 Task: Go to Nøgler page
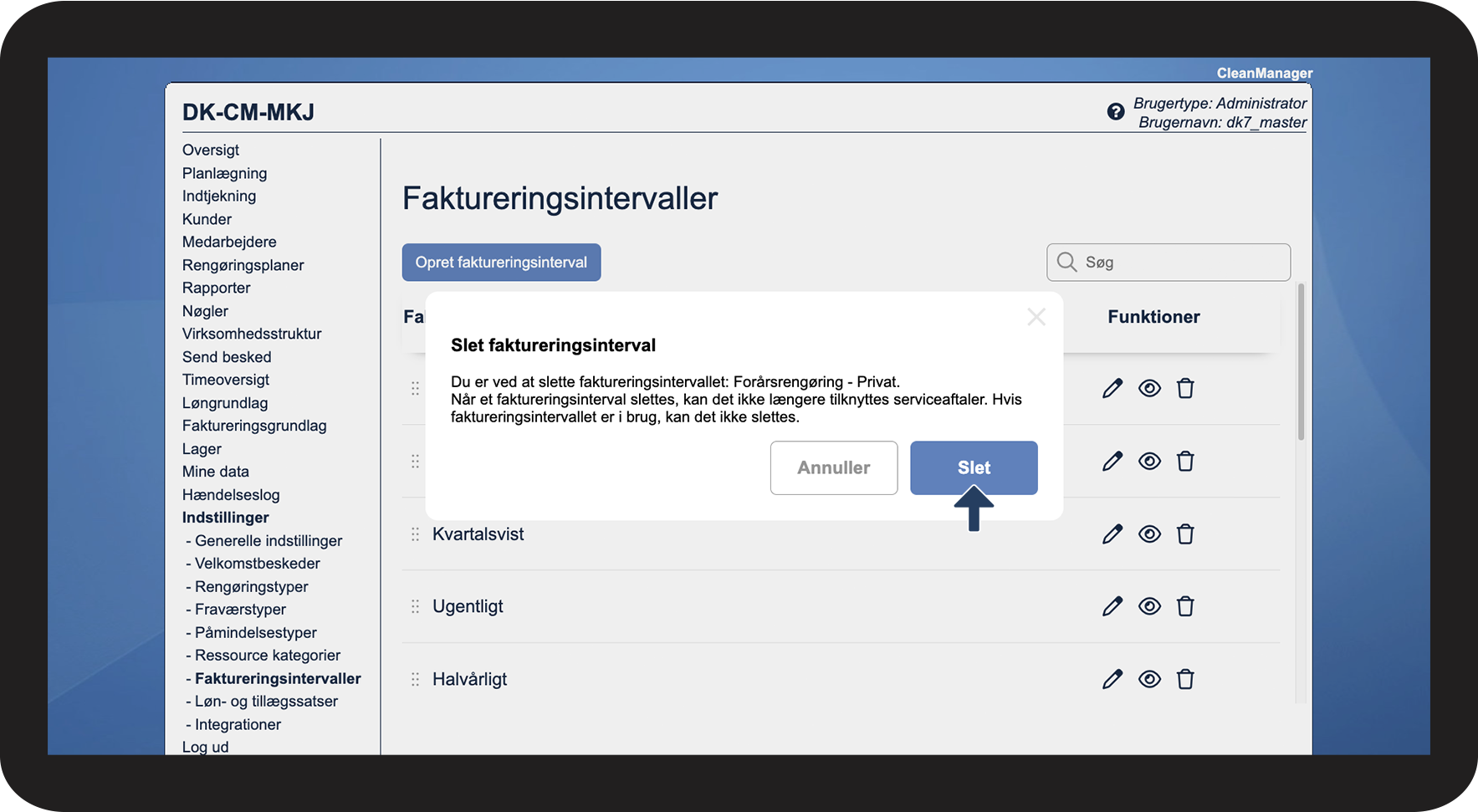point(205,311)
